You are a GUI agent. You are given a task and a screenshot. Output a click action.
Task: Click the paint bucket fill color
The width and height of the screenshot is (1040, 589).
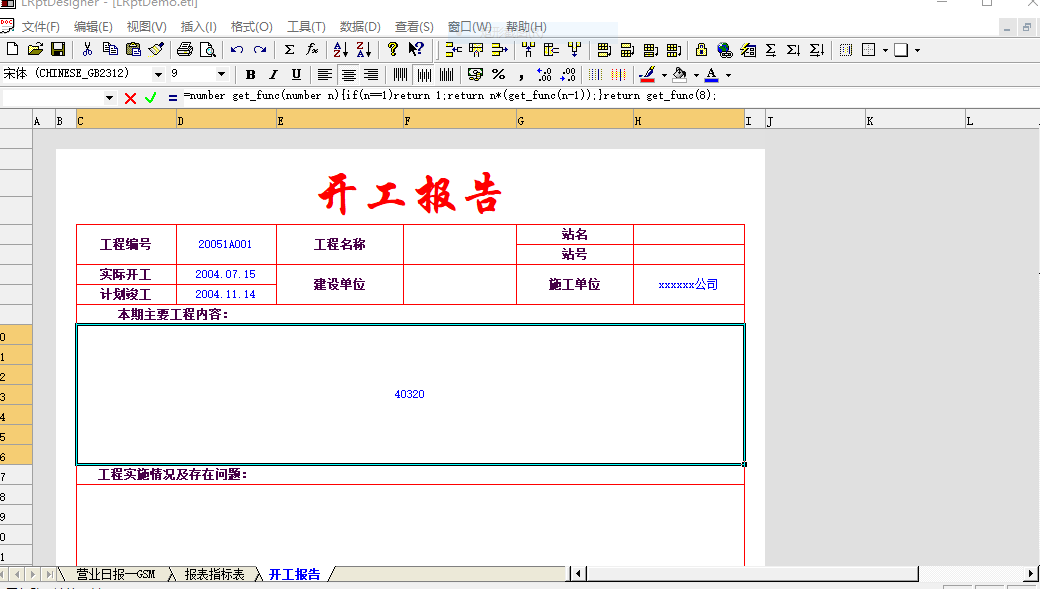[680, 74]
